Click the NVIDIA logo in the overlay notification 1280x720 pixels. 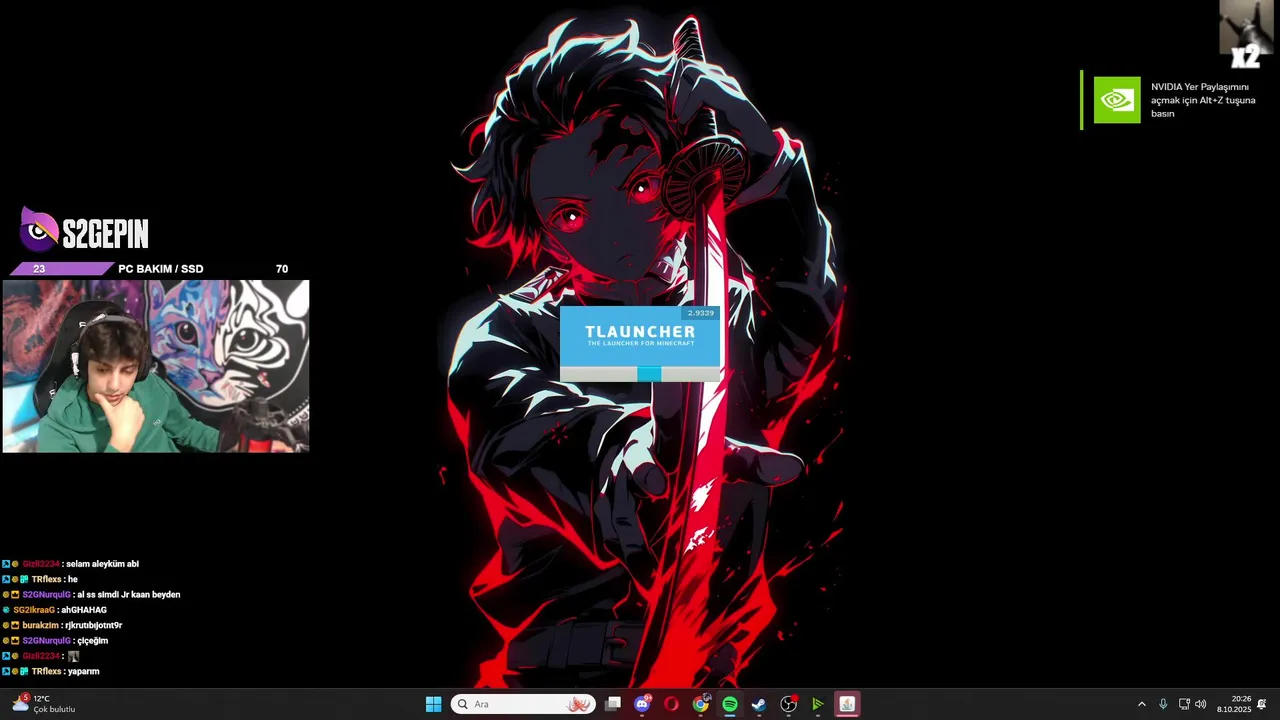1117,100
